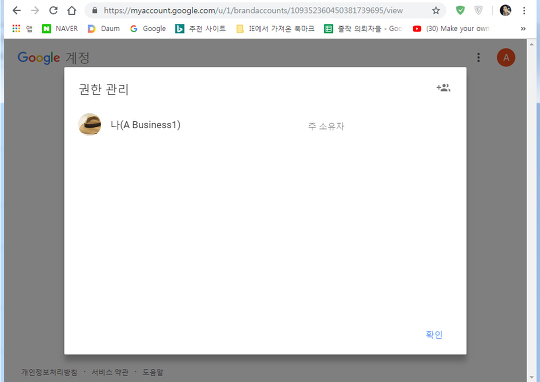540x382 pixels.
Task: Select the 나(A Business1) owner row
Action: (x=265, y=125)
